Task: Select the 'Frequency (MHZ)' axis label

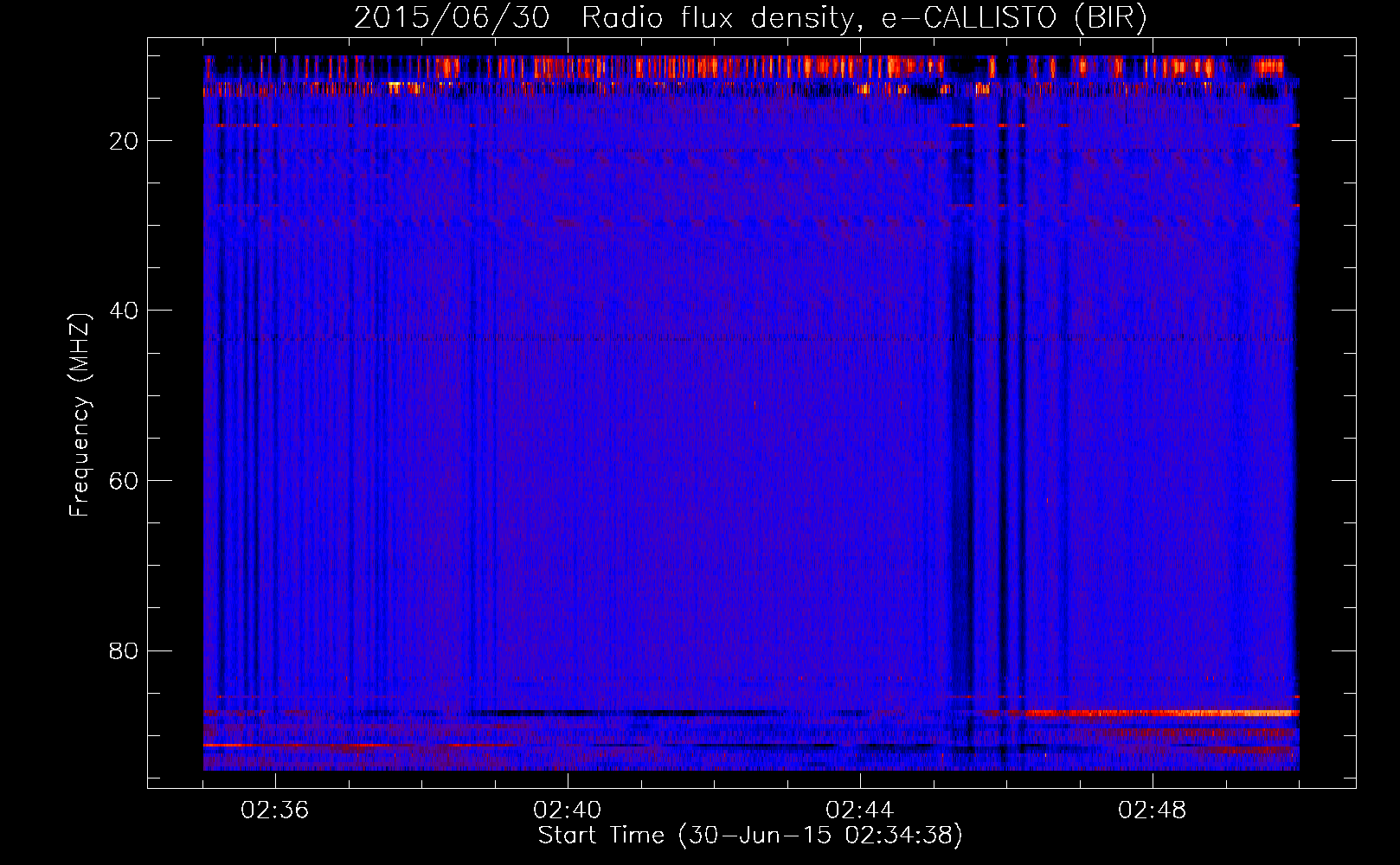Action: click(x=80, y=415)
